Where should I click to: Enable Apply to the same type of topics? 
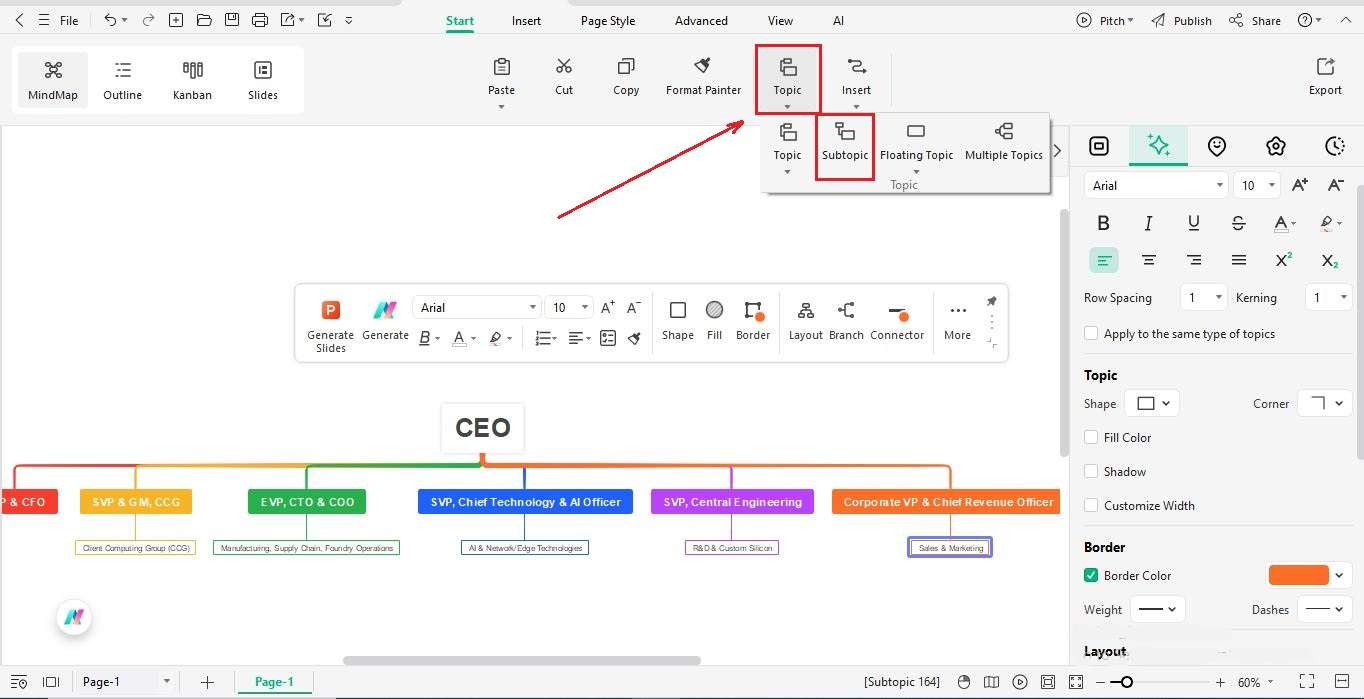pyautogui.click(x=1091, y=334)
